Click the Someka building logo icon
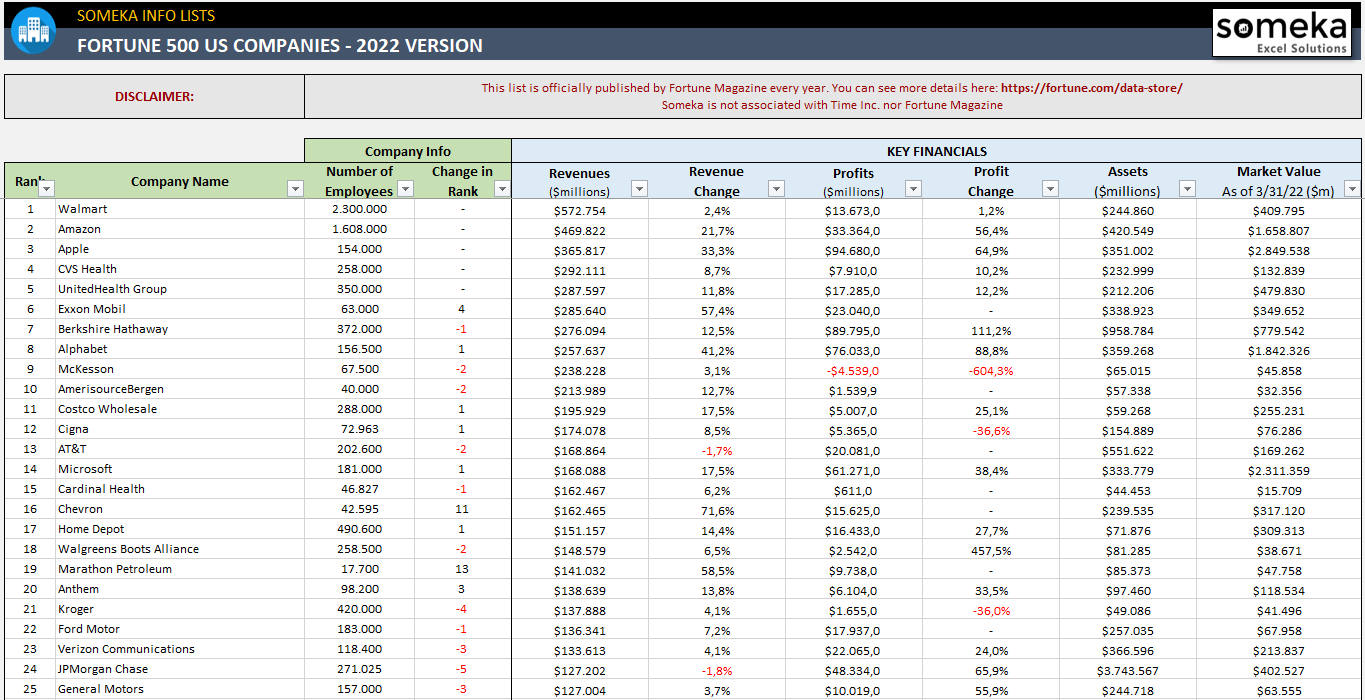The height and width of the screenshot is (700, 1365). point(33,31)
